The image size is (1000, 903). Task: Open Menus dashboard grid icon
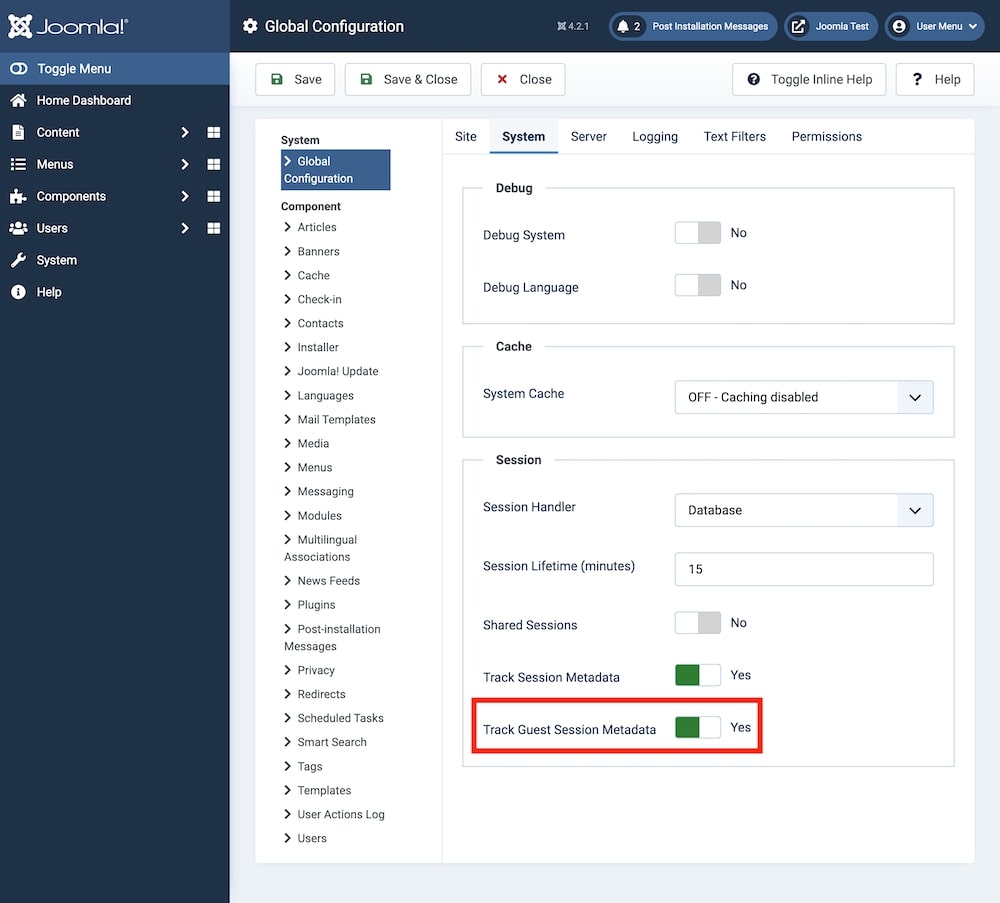point(213,164)
